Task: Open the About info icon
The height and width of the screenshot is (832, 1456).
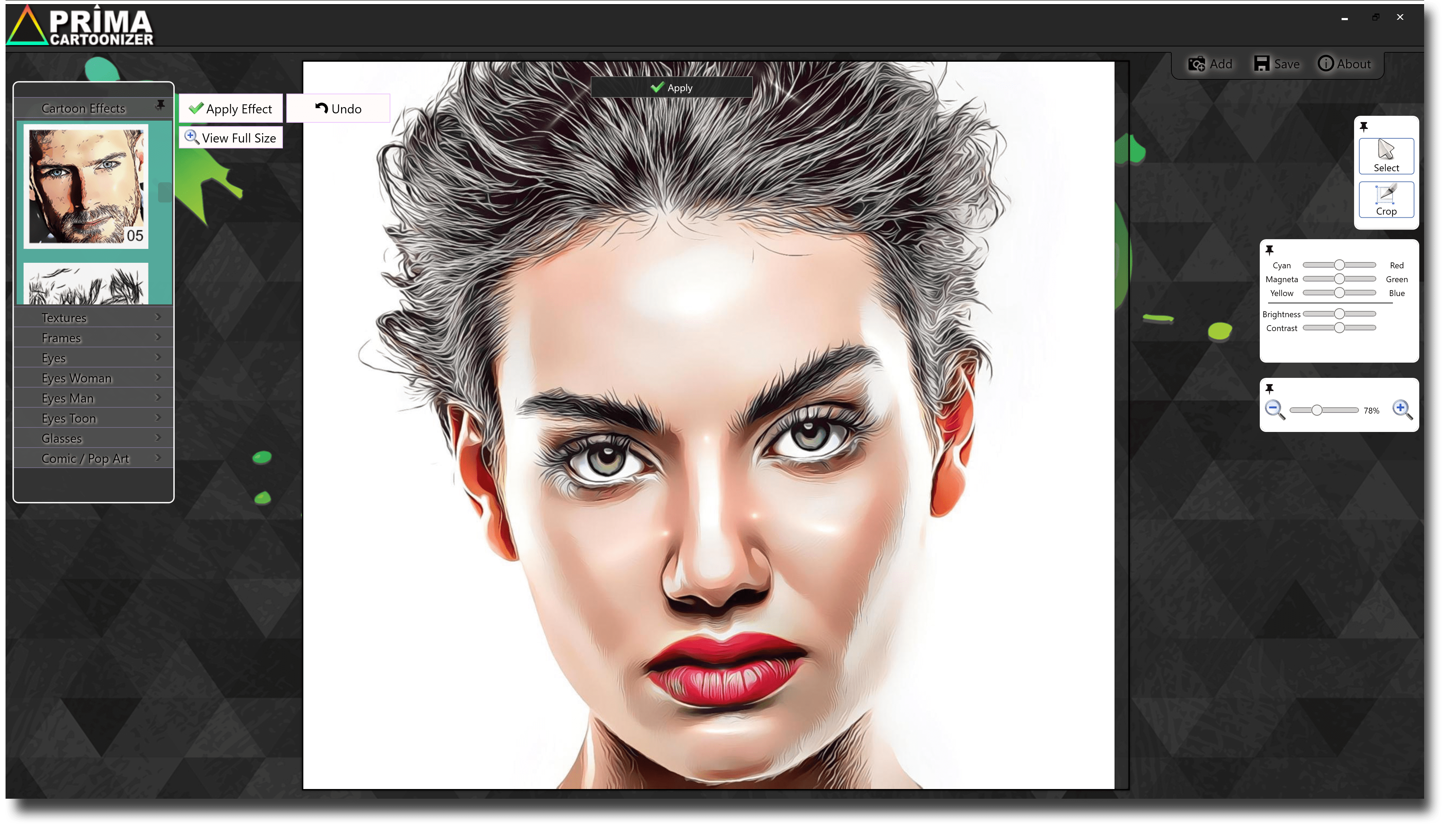Action: click(1326, 63)
